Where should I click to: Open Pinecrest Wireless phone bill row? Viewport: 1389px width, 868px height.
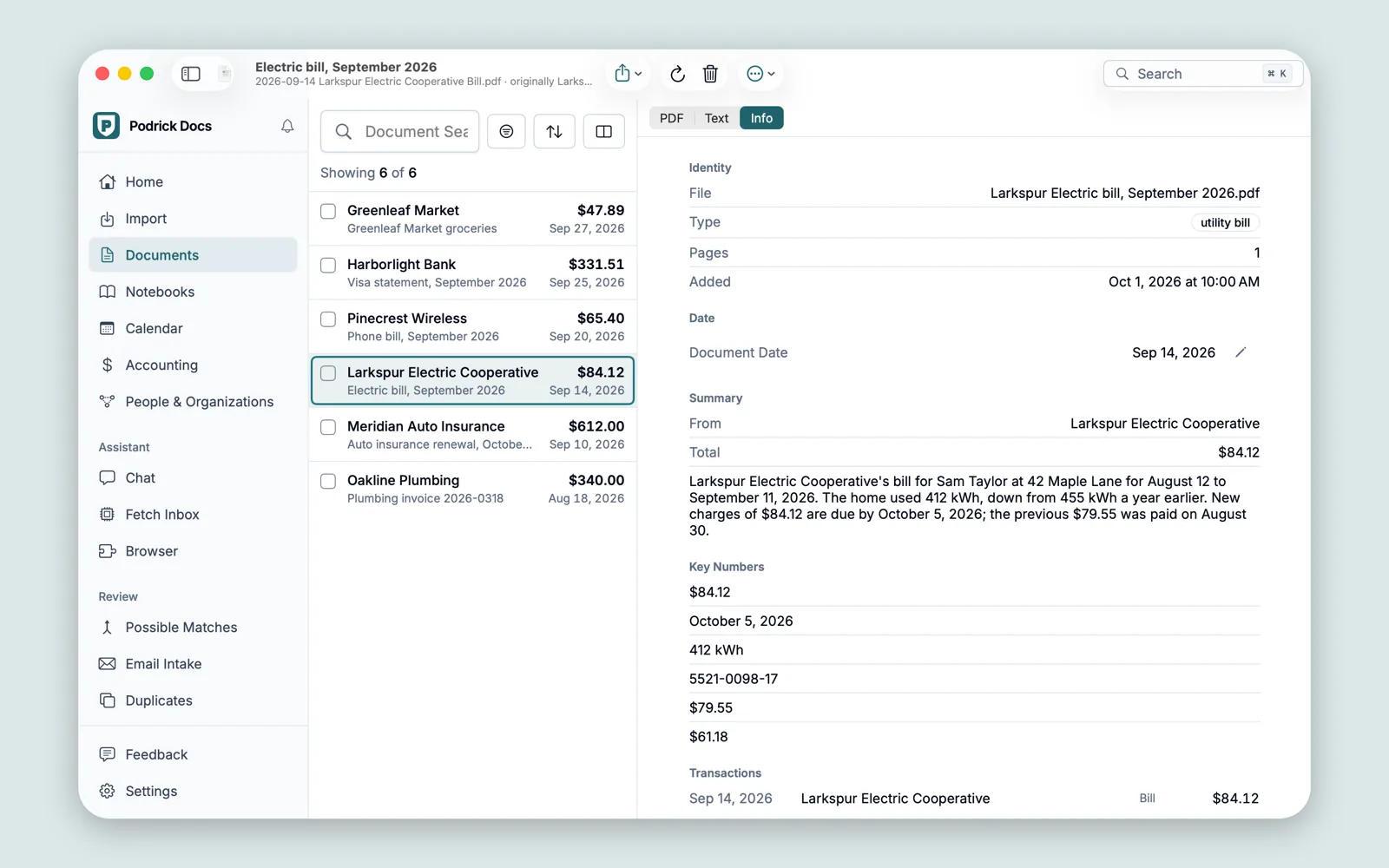[473, 326]
